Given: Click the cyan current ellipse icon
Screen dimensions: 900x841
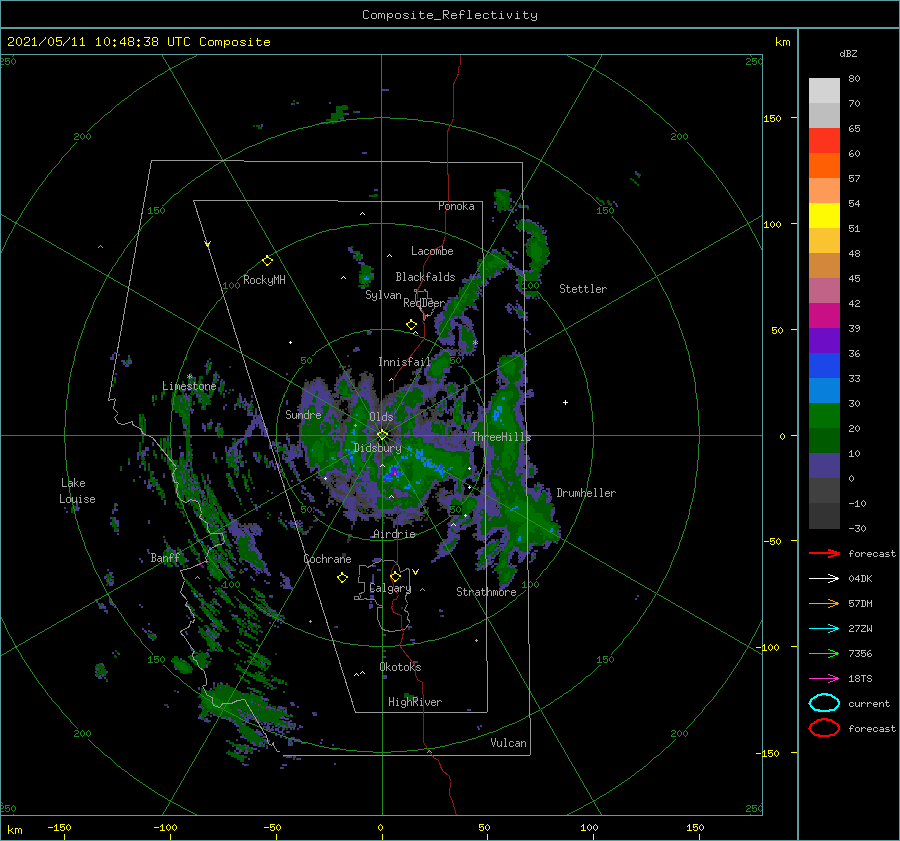Looking at the screenshot, I should tap(824, 703).
